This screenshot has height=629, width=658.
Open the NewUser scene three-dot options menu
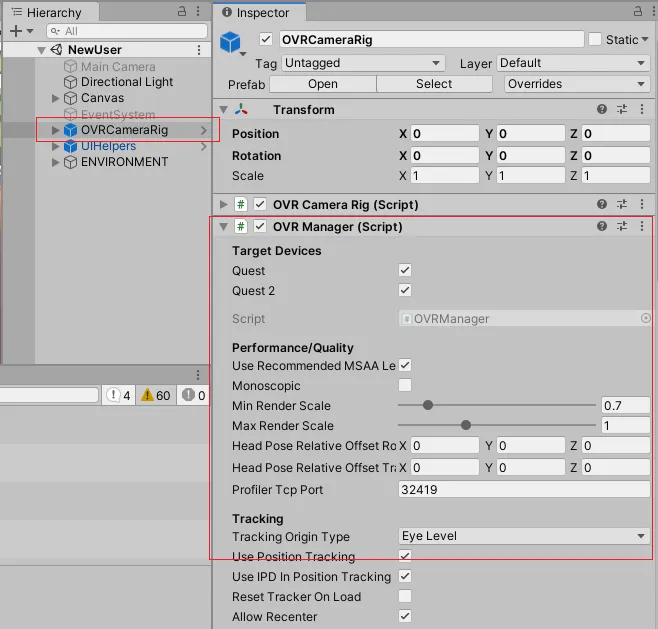pyautogui.click(x=199, y=50)
